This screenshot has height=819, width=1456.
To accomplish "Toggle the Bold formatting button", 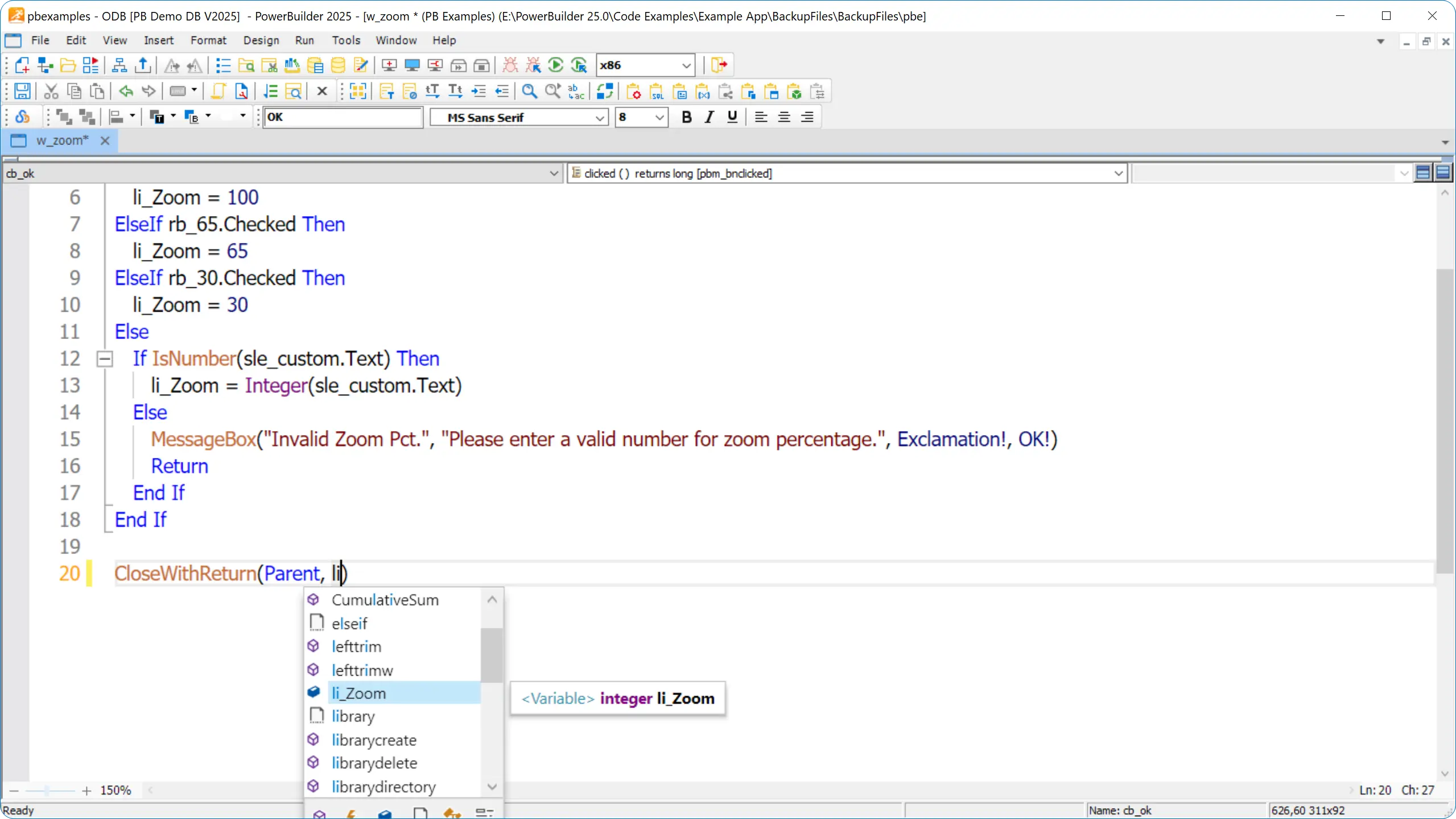I will pyautogui.click(x=687, y=118).
